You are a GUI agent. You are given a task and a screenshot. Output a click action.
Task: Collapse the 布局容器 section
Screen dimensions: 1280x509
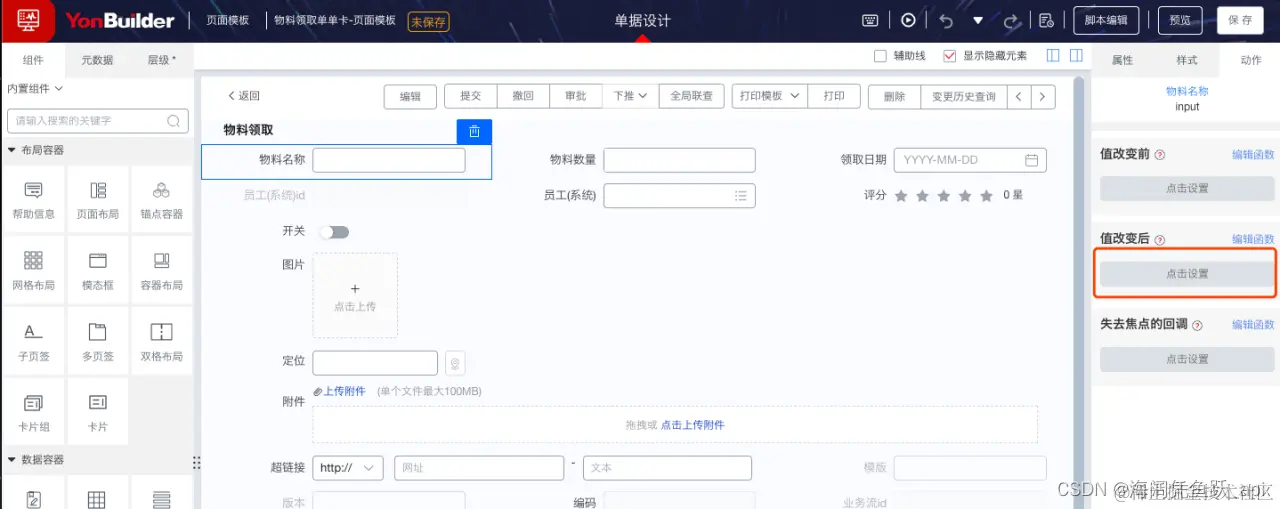pyautogui.click(x=13, y=150)
